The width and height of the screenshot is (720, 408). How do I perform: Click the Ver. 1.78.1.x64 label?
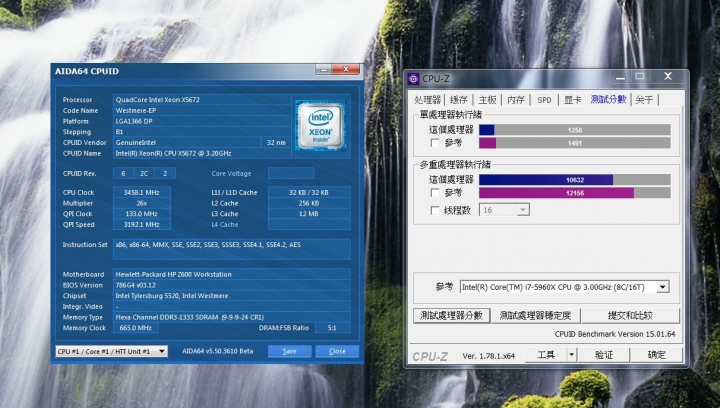[x=489, y=356]
